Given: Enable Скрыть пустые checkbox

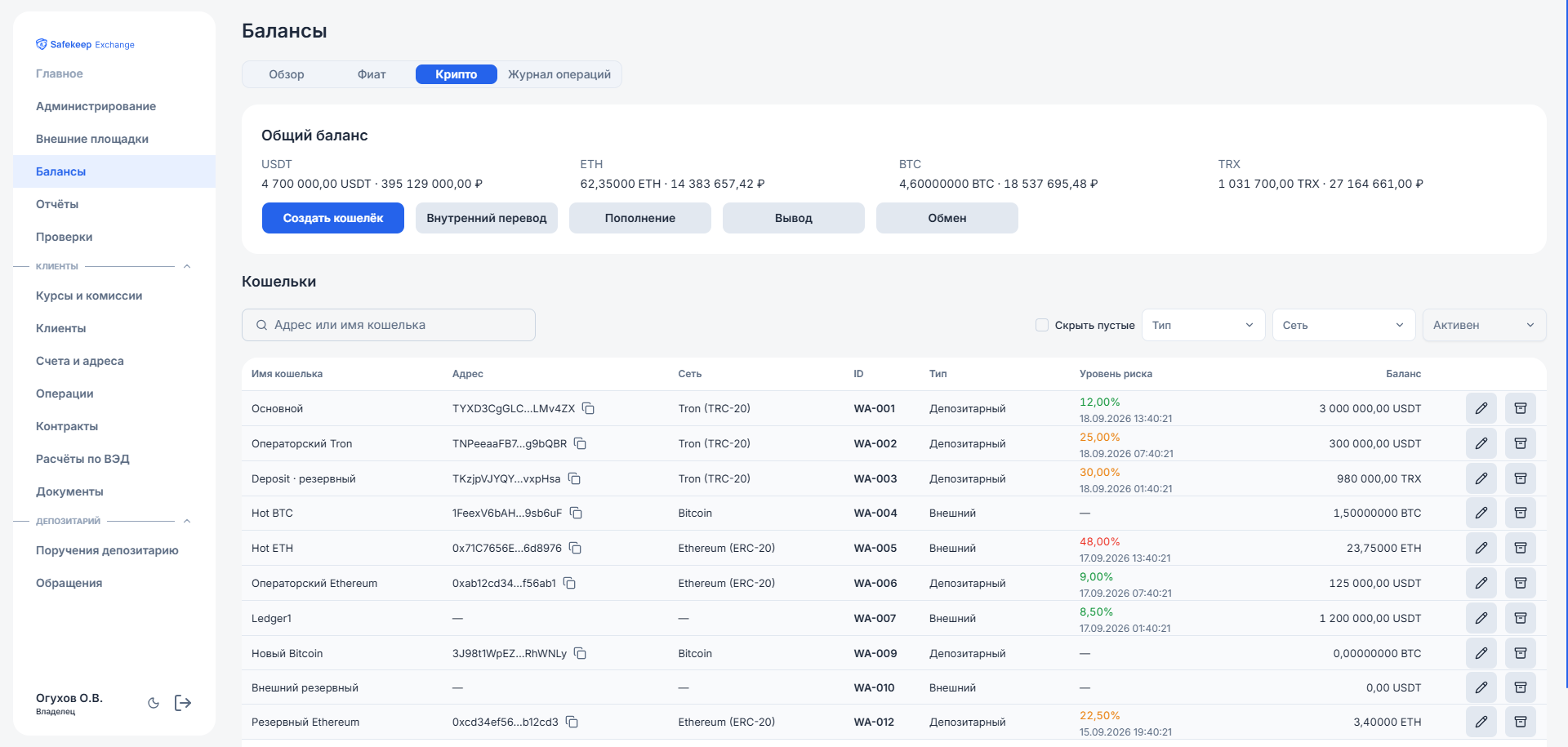Looking at the screenshot, I should click(x=1042, y=325).
